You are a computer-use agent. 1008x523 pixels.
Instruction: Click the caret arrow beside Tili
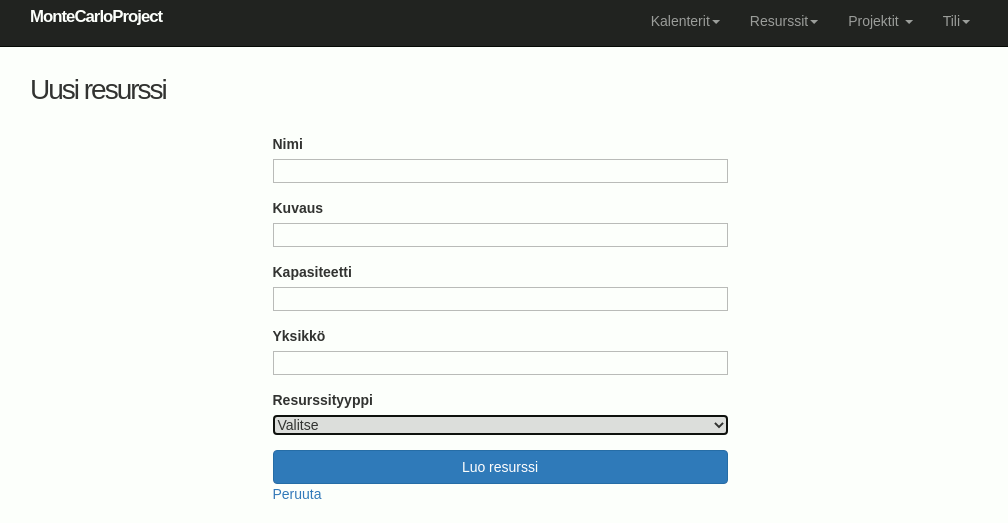click(966, 22)
